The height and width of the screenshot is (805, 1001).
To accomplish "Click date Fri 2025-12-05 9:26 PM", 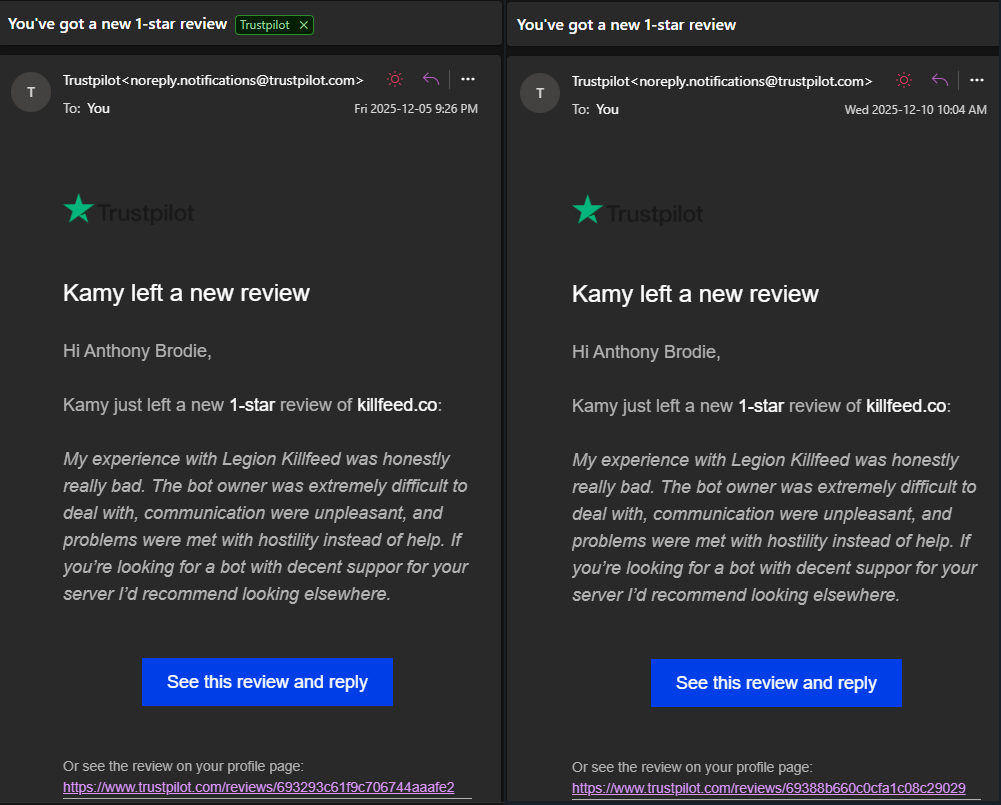I will click(416, 109).
